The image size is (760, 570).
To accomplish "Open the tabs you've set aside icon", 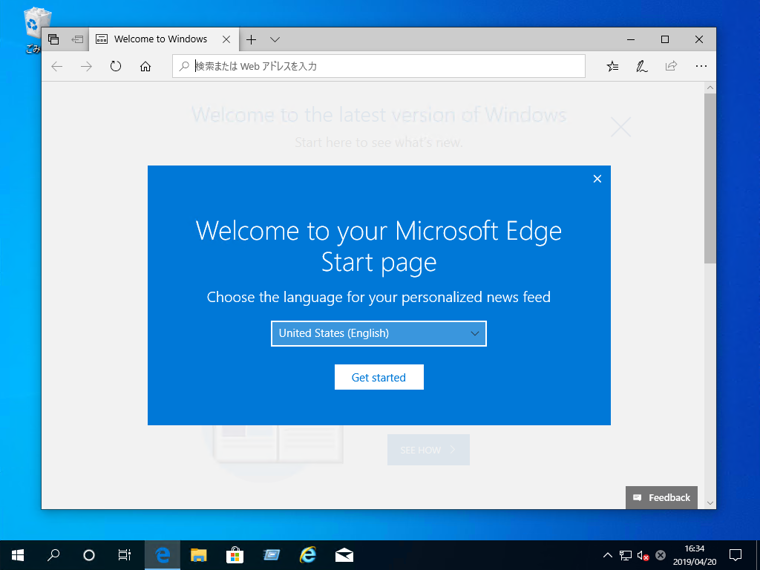I will 53,39.
